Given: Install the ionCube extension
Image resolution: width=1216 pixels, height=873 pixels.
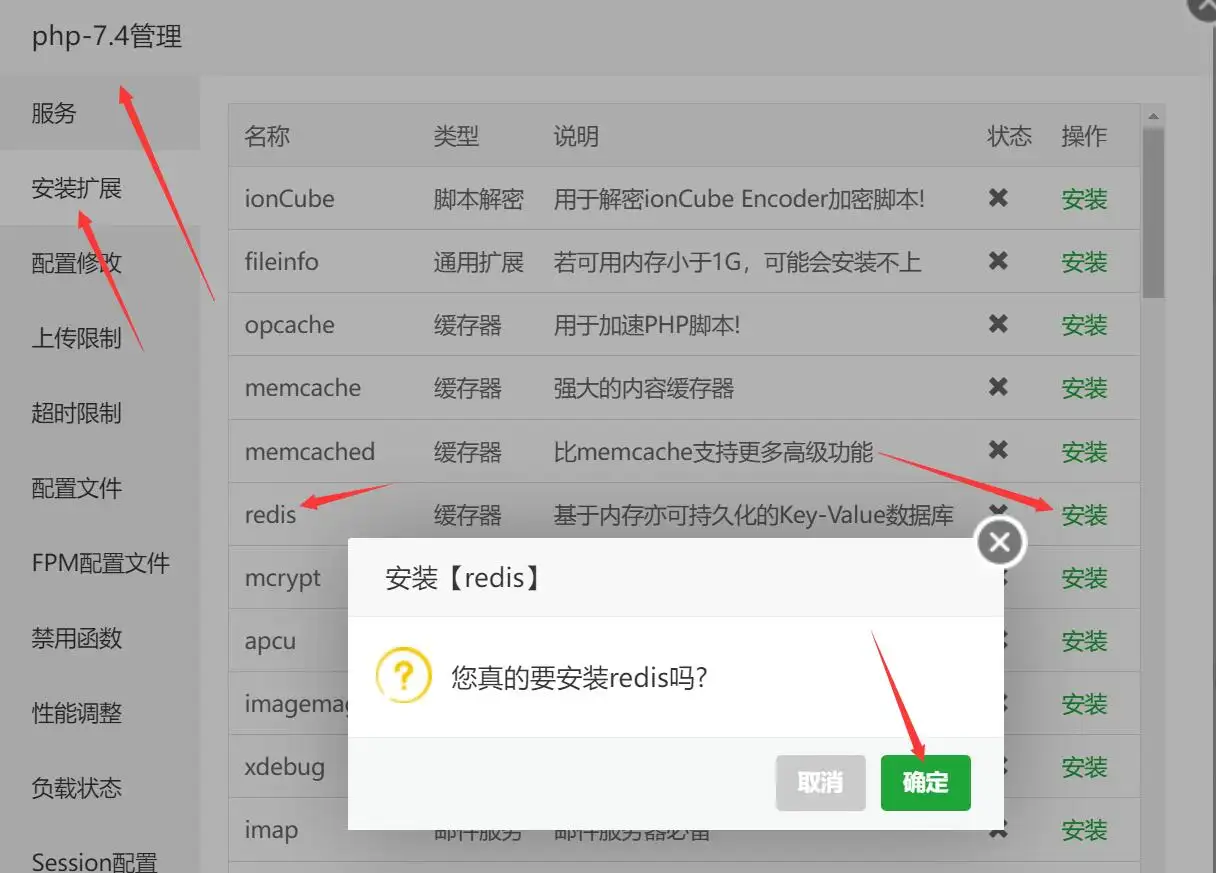Looking at the screenshot, I should (x=1084, y=199).
